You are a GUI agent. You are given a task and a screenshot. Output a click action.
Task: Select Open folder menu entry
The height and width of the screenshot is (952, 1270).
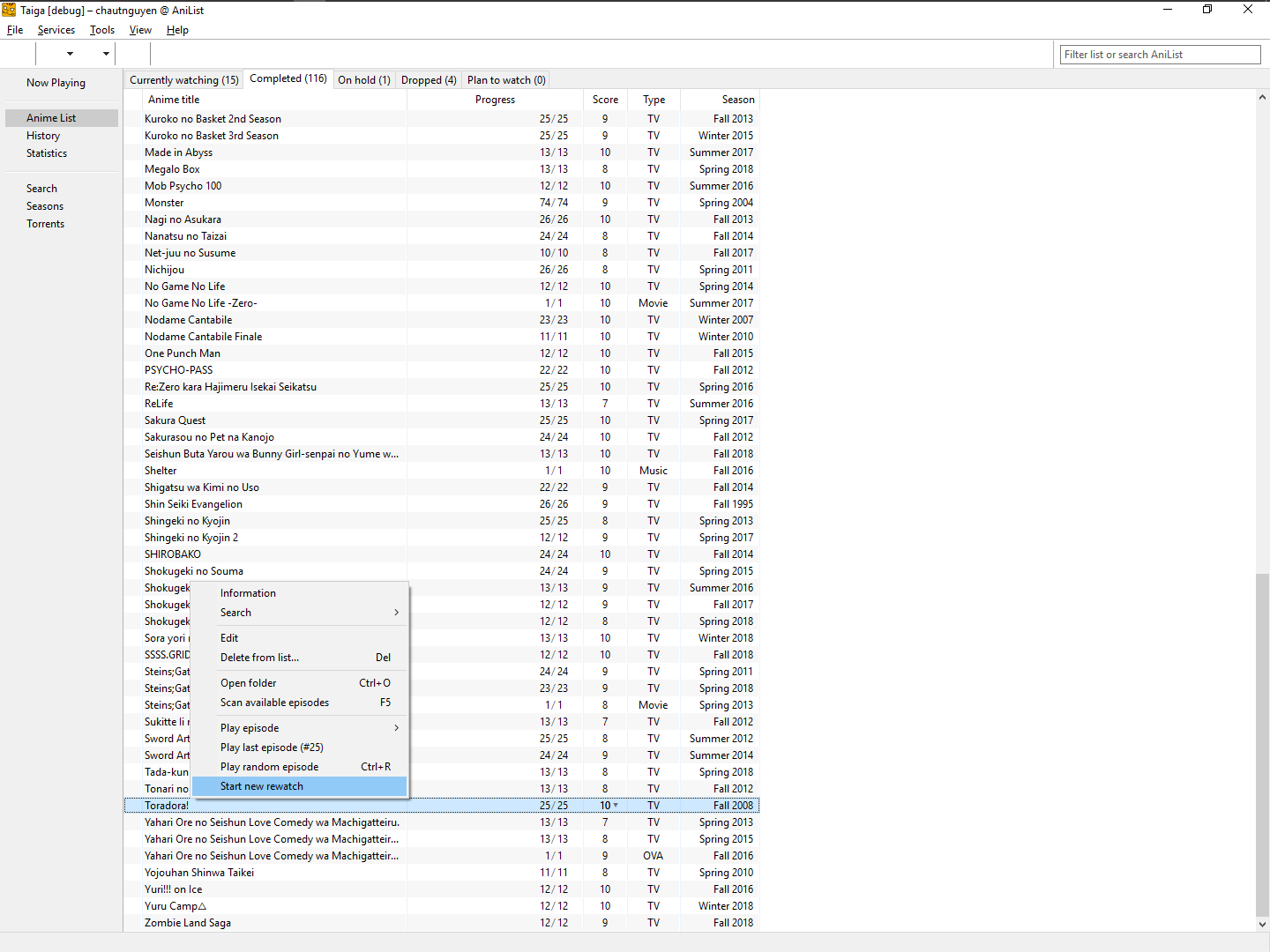(301, 683)
